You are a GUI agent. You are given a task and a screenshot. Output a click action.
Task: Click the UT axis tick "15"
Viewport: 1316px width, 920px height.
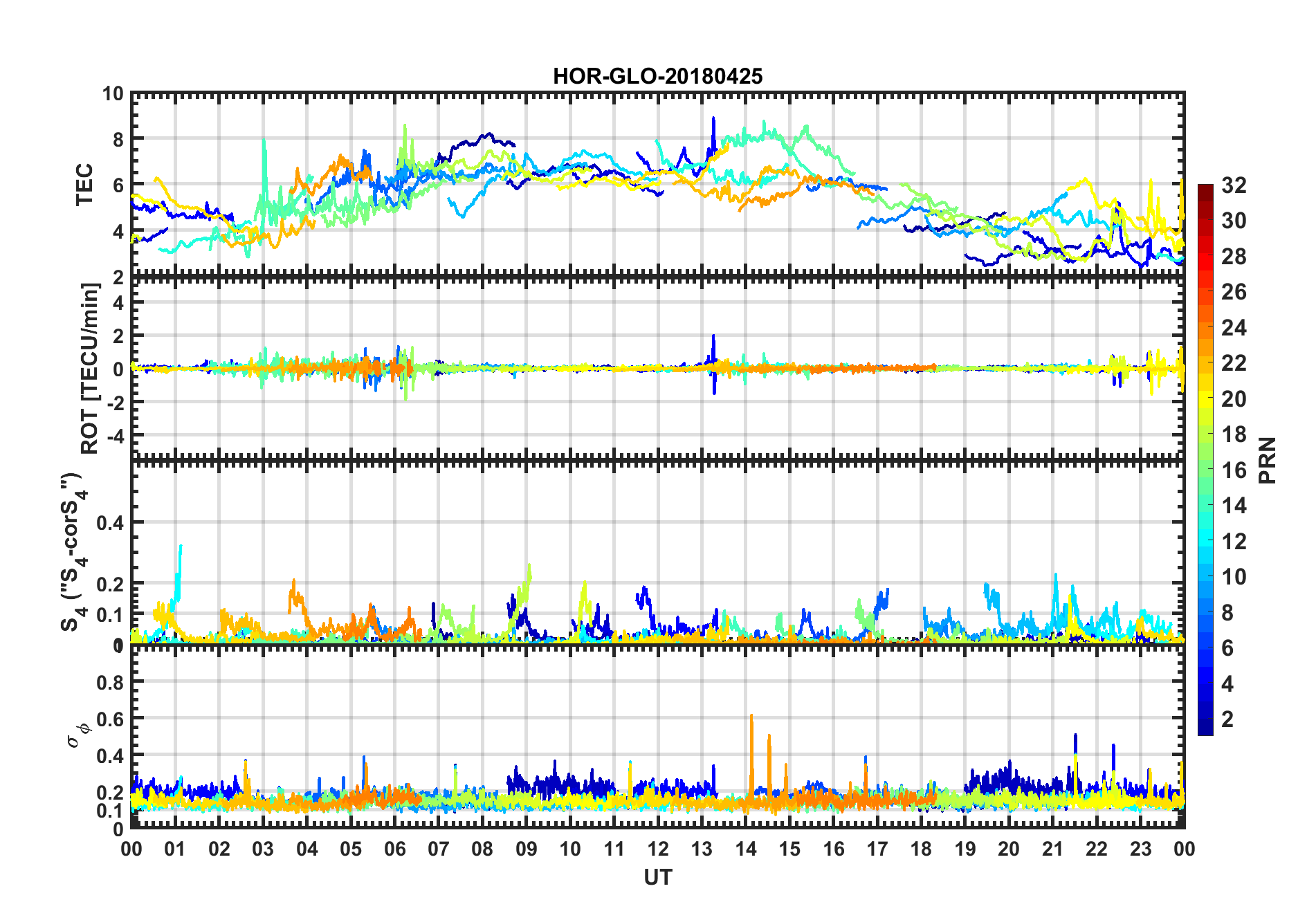click(x=789, y=849)
